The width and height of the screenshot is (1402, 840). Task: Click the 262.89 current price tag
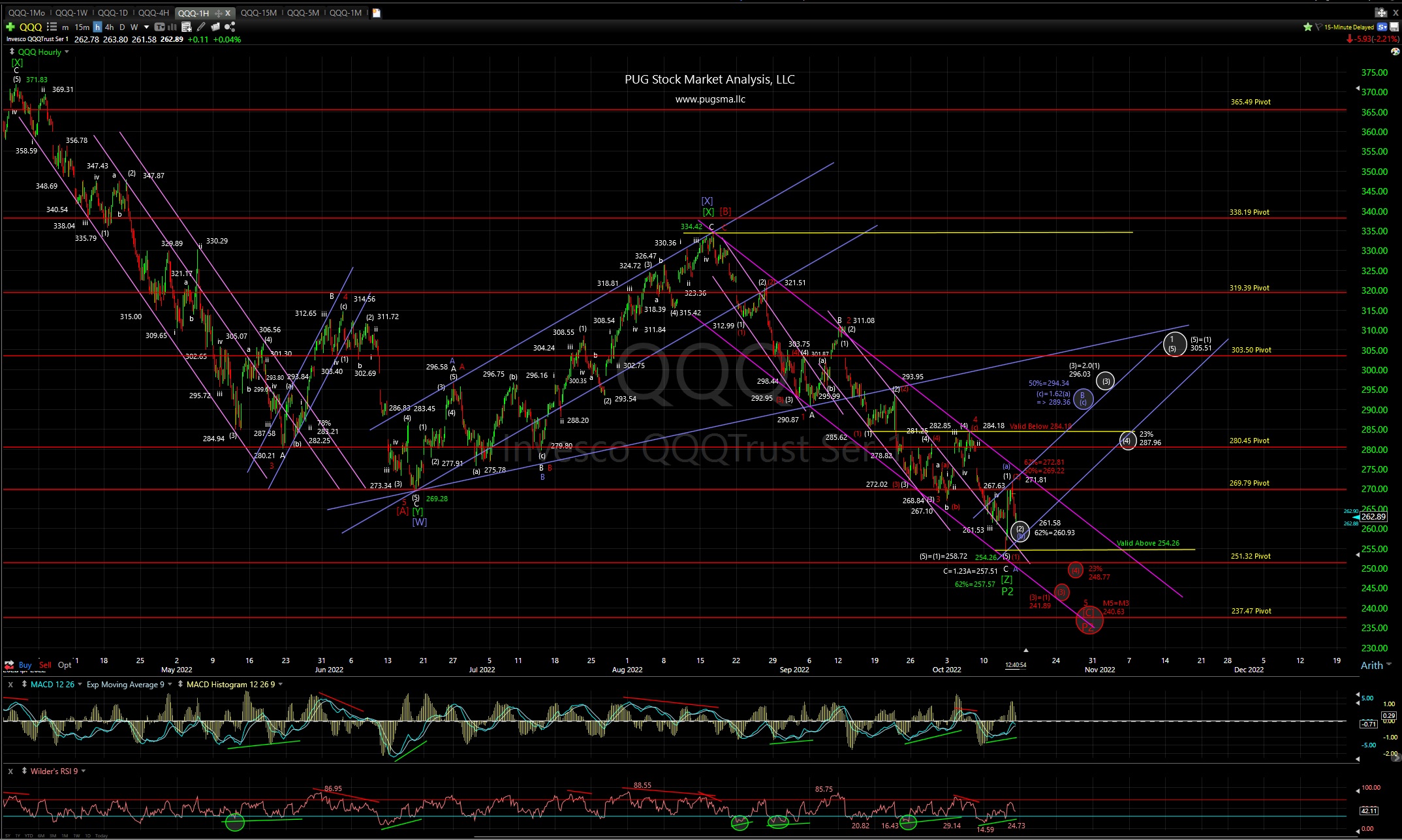tap(1373, 516)
